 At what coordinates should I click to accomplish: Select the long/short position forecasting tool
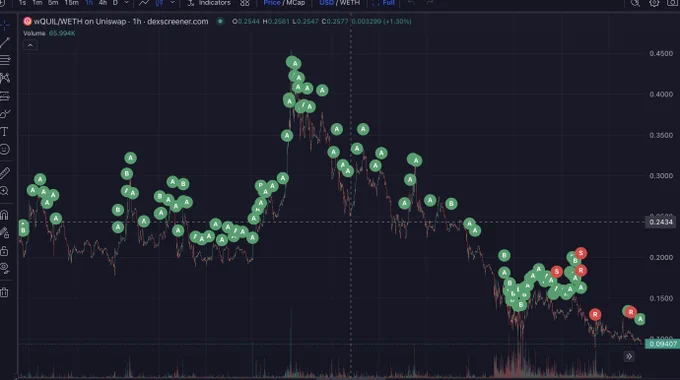click(x=5, y=96)
